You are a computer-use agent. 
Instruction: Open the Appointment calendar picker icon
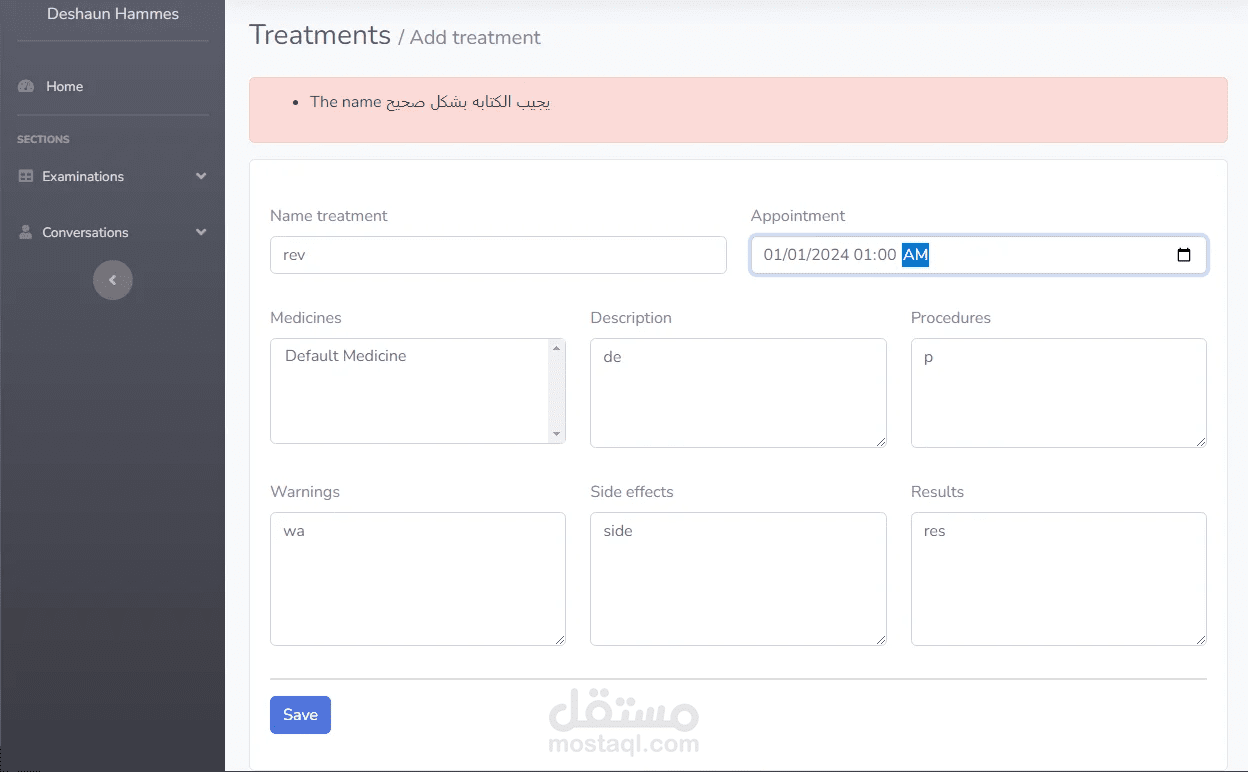pos(1184,255)
